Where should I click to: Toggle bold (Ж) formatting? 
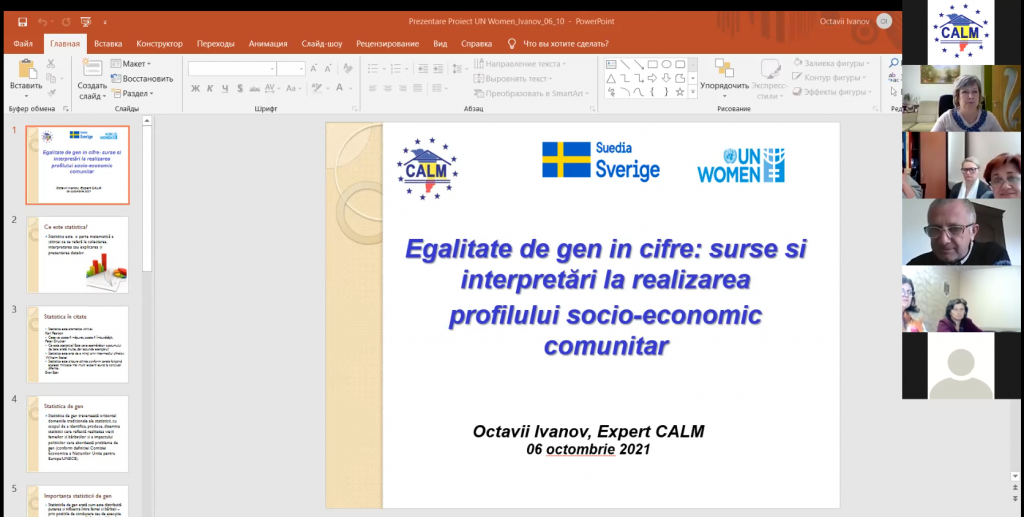[x=195, y=88]
